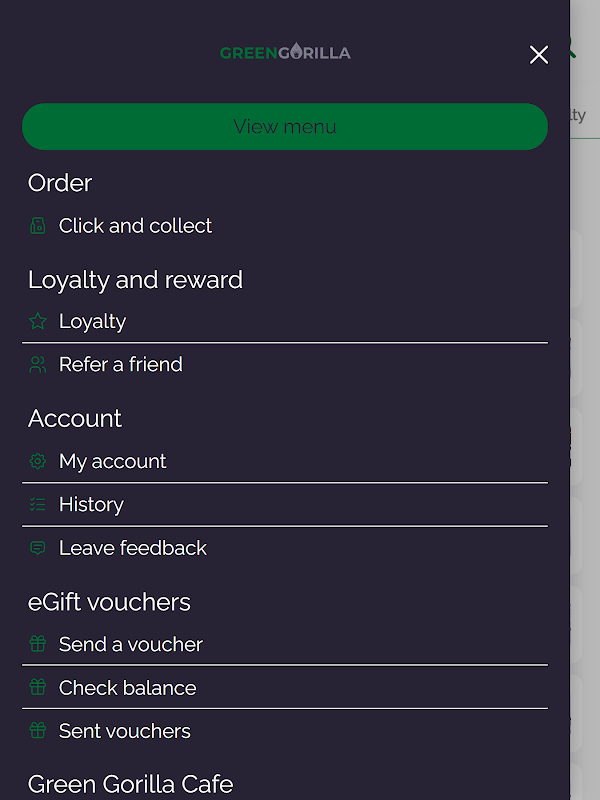
Task: Open Click and collect ordering
Action: 135,226
